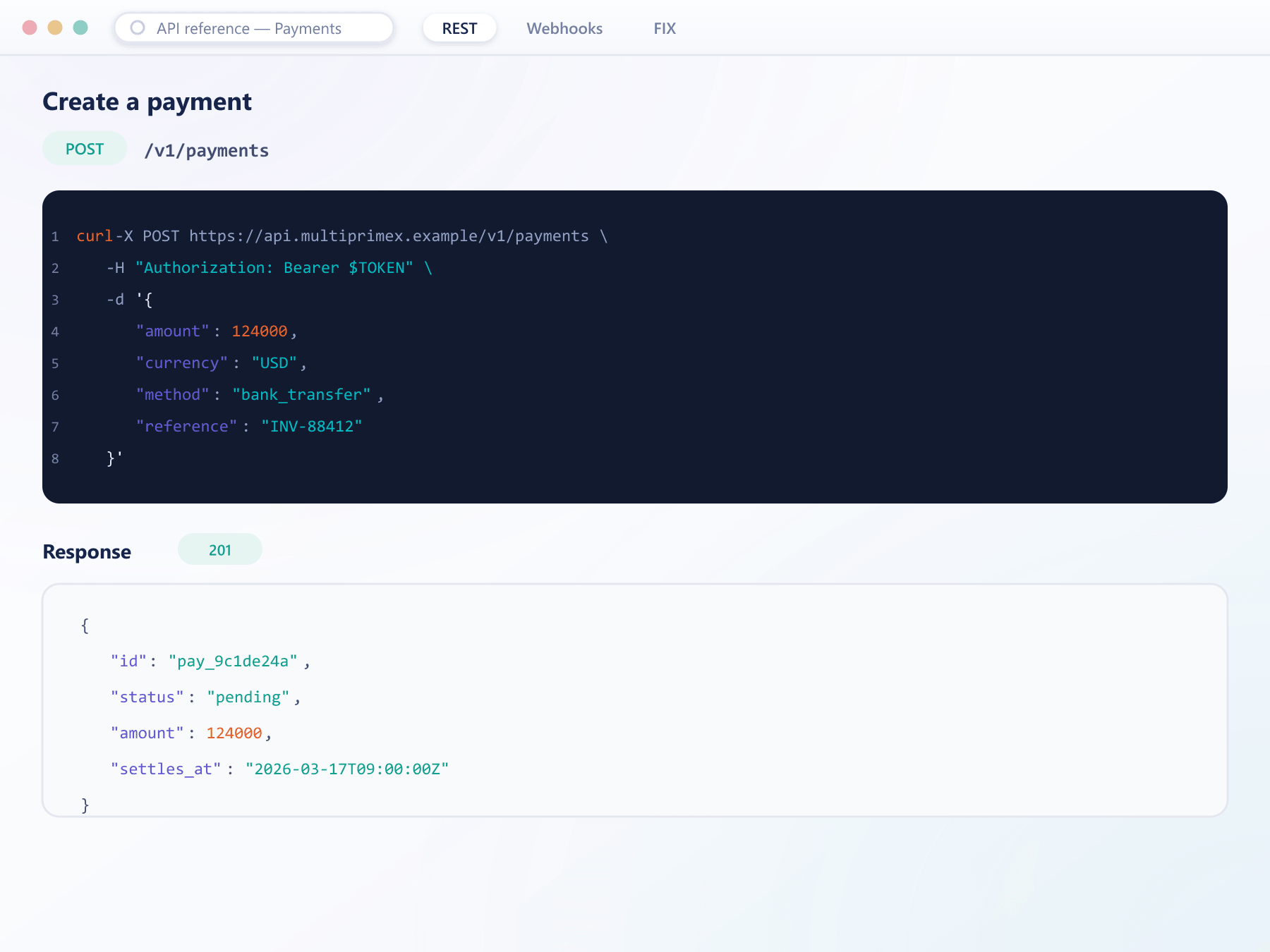Click the "pending" status value

pos(248,697)
